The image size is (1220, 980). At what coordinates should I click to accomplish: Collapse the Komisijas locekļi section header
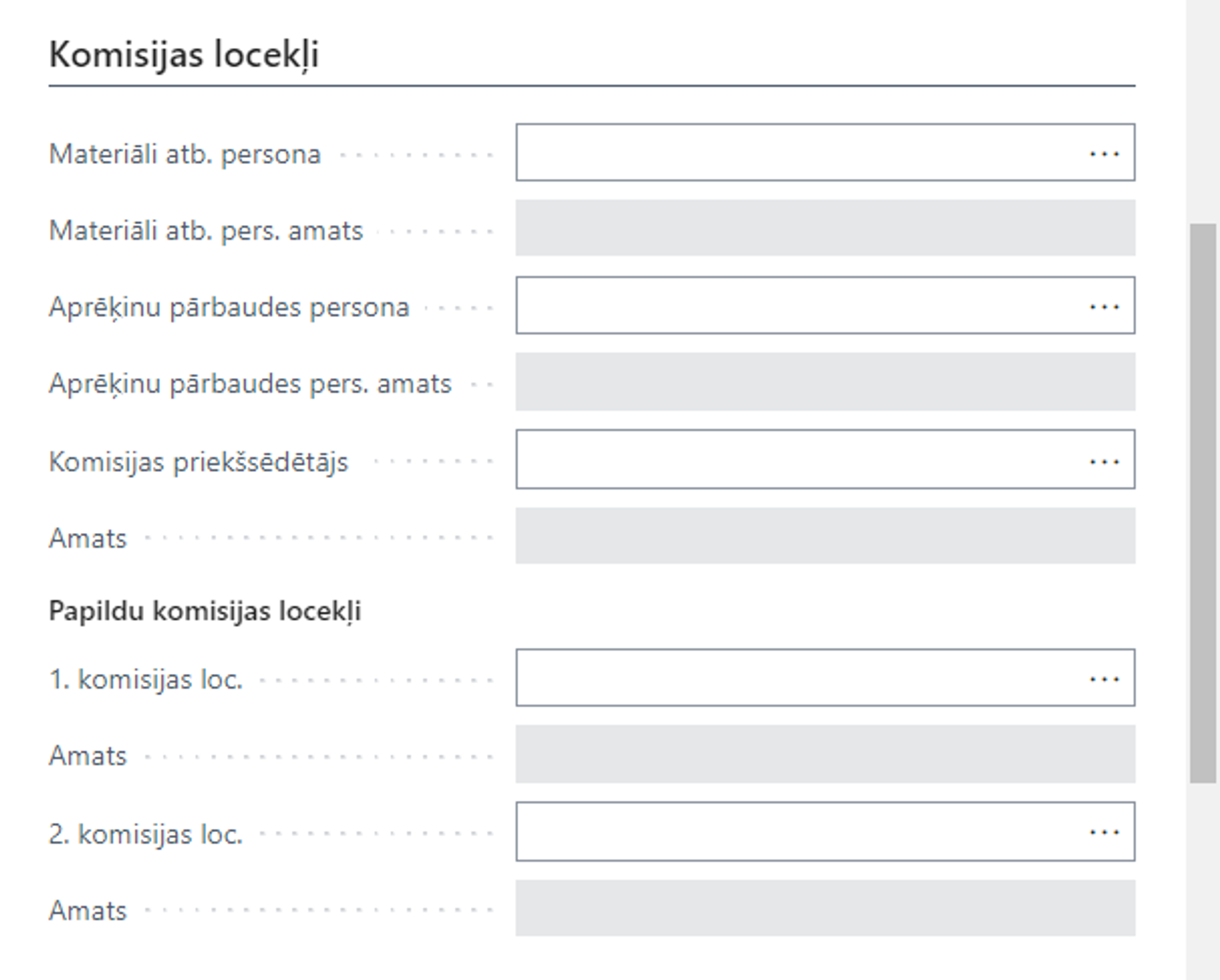coord(184,55)
